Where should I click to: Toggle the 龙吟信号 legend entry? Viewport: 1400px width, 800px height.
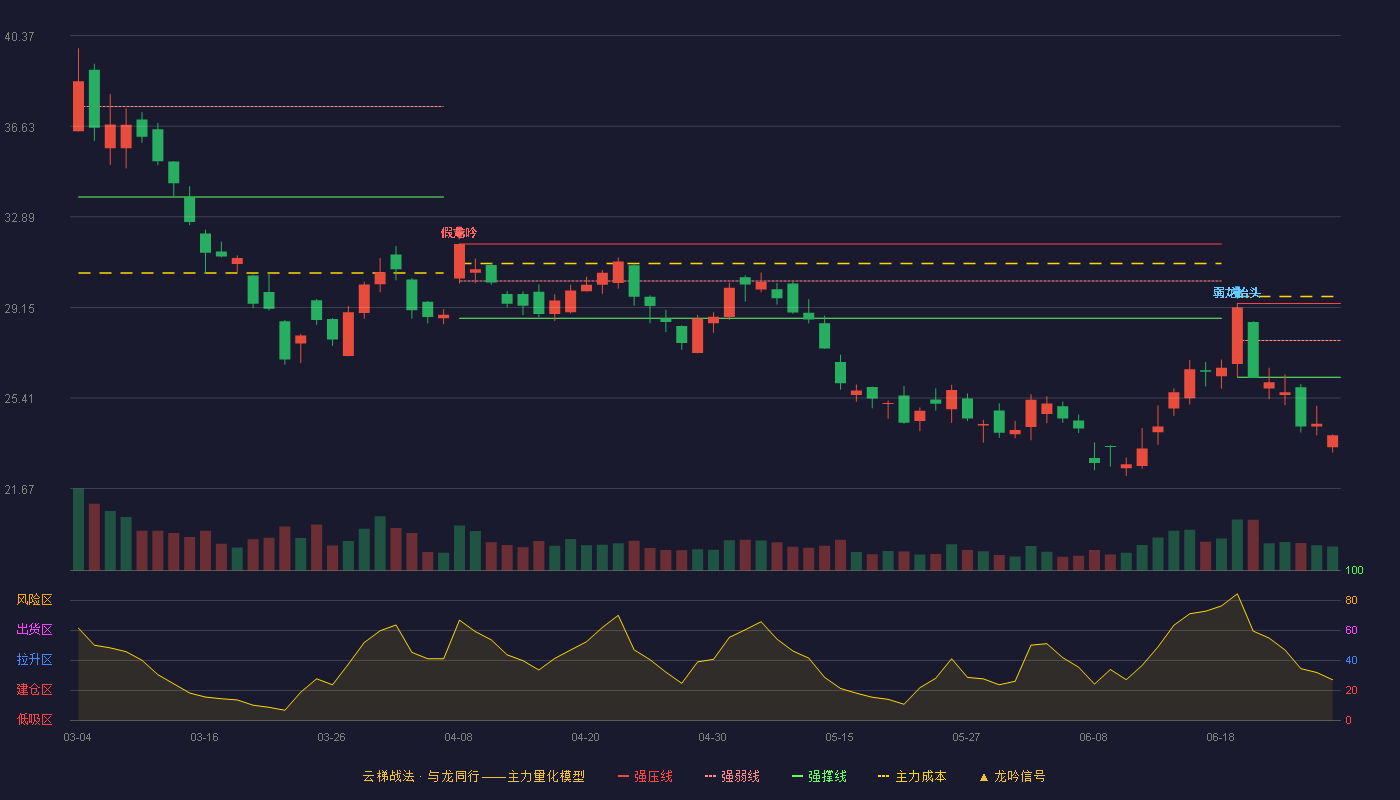pos(1011,776)
